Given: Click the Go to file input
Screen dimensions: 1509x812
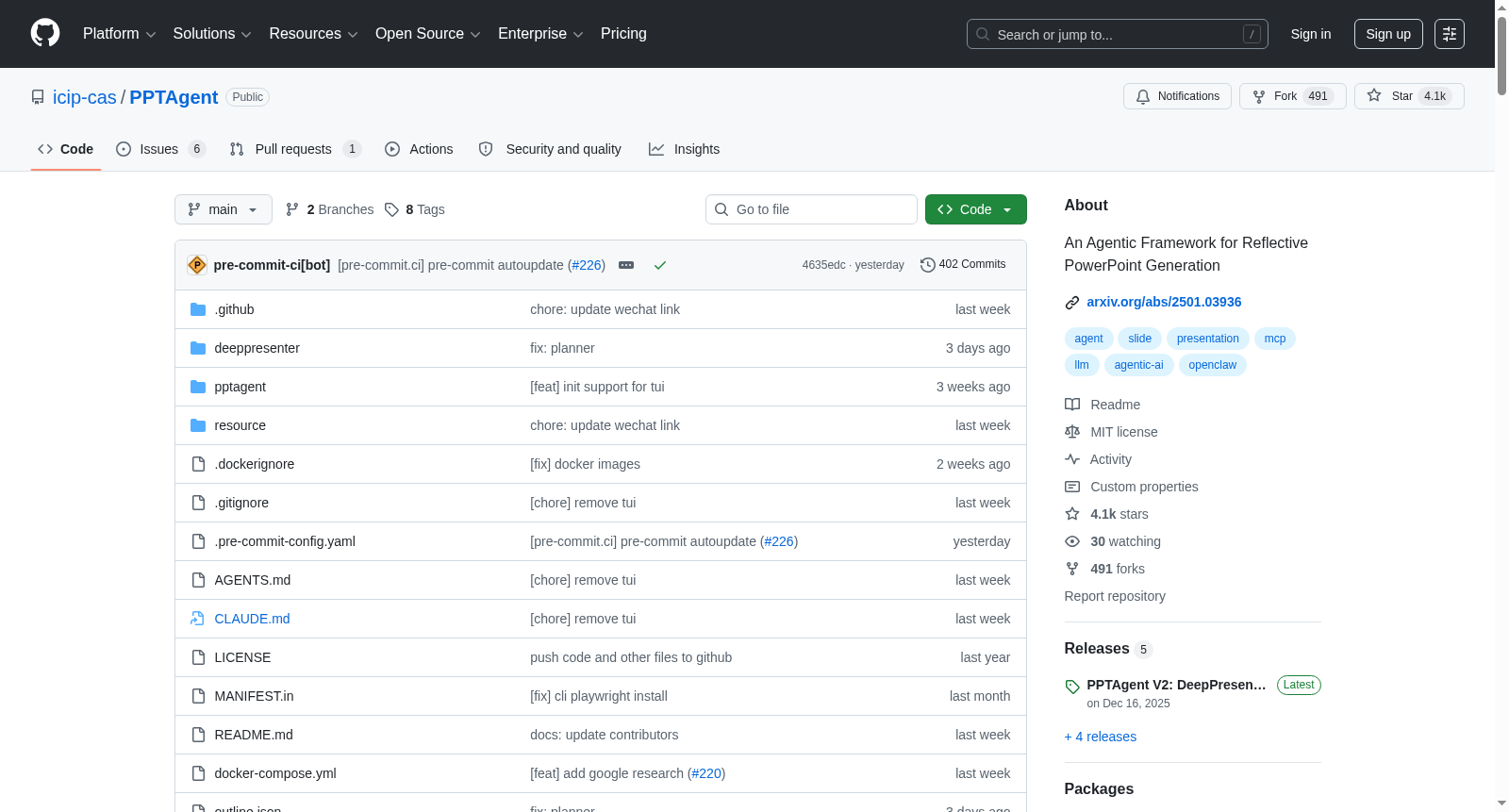Looking at the screenshot, I should click(811, 209).
